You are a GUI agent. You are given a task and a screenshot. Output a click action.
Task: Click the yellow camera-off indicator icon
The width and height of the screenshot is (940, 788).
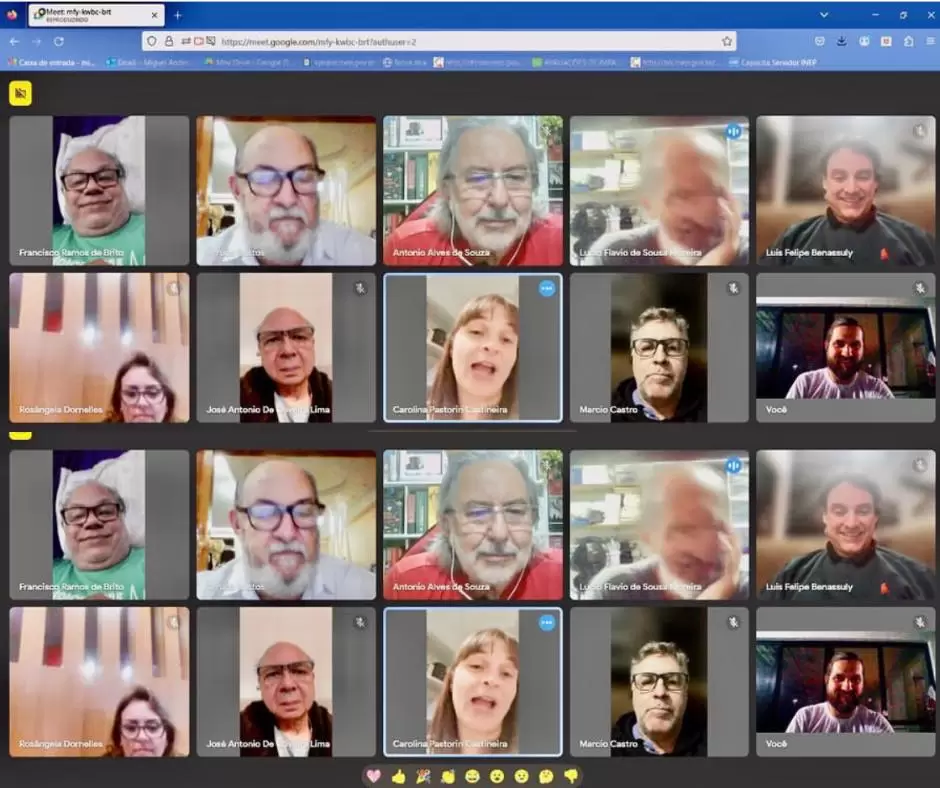click(x=20, y=94)
